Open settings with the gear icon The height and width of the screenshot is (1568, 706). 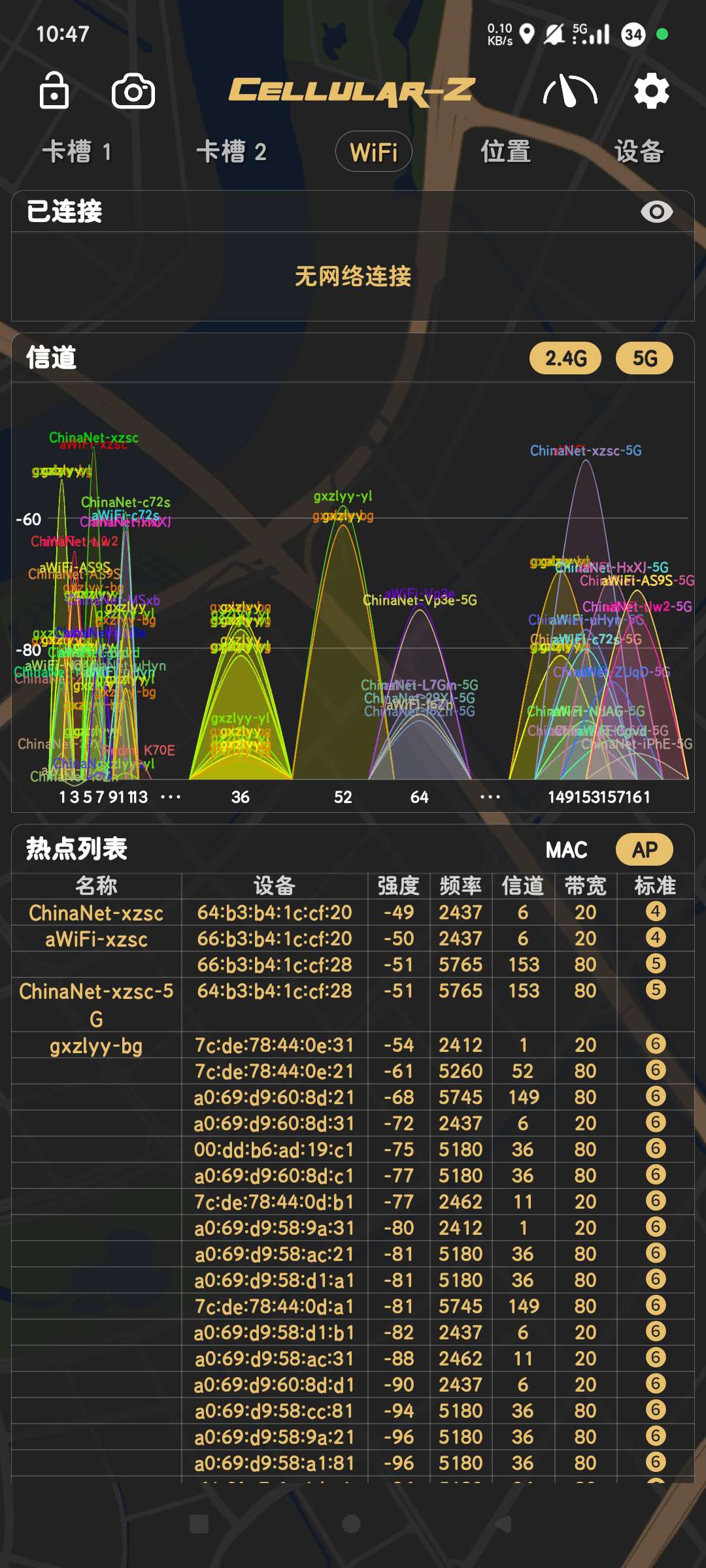tap(651, 91)
